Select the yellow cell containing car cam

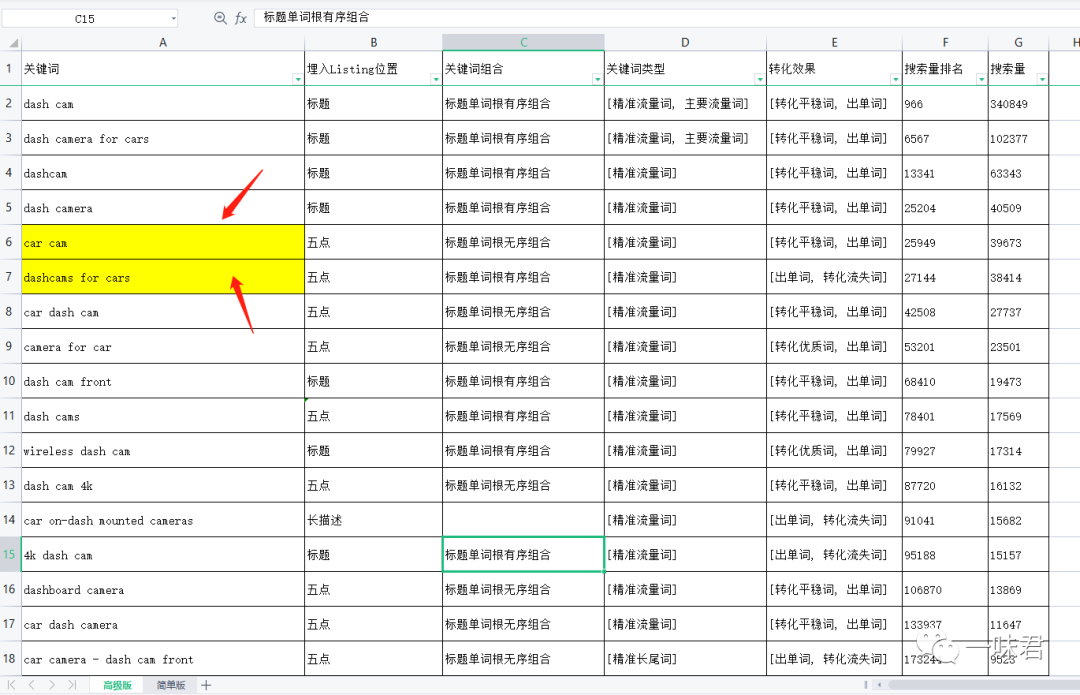163,243
